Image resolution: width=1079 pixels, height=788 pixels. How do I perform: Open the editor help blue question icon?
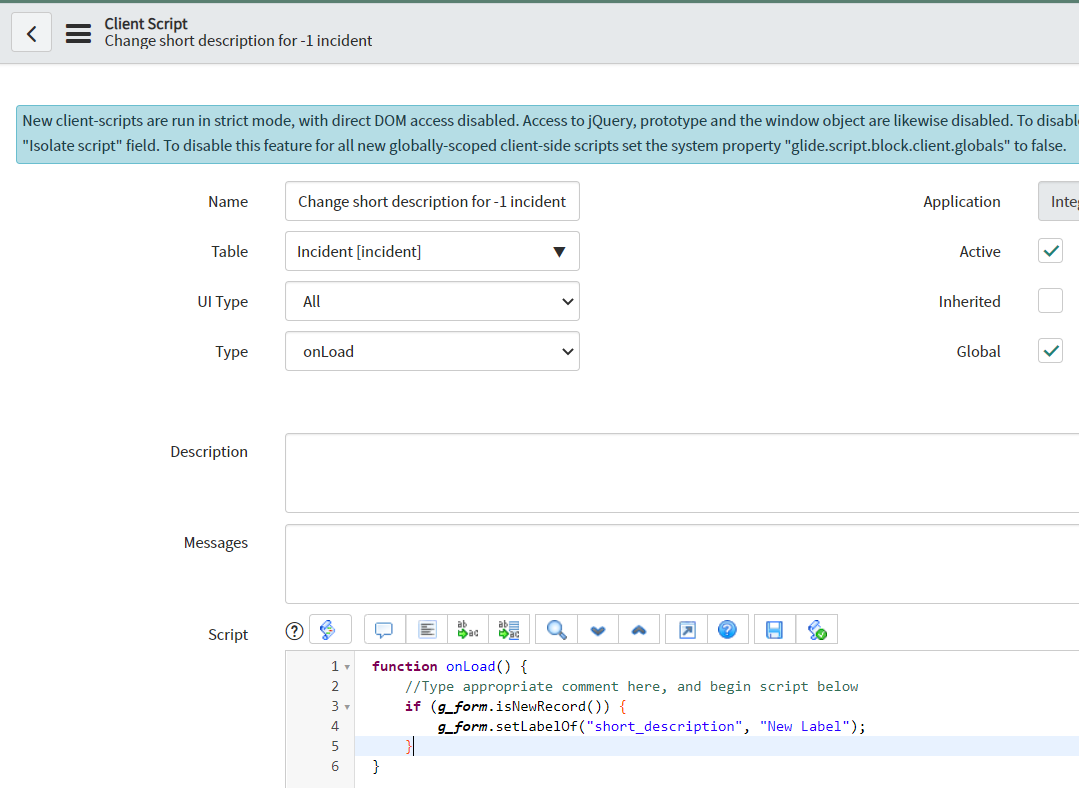[727, 630]
